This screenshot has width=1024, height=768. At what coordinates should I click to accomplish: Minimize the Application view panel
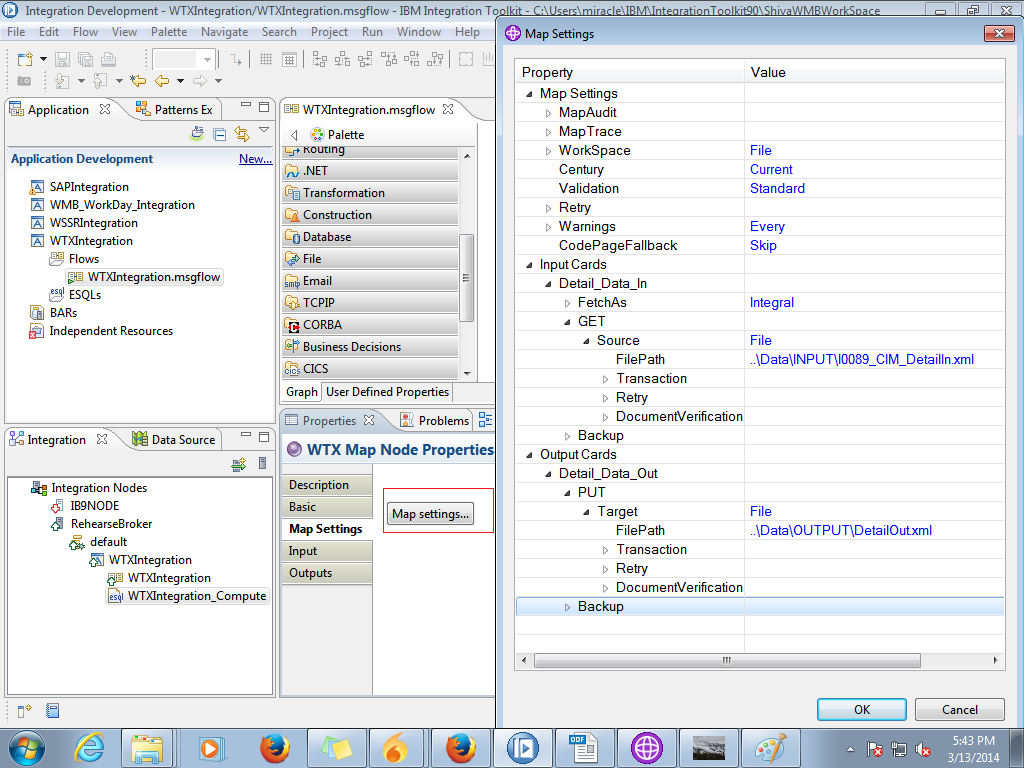pos(246,105)
